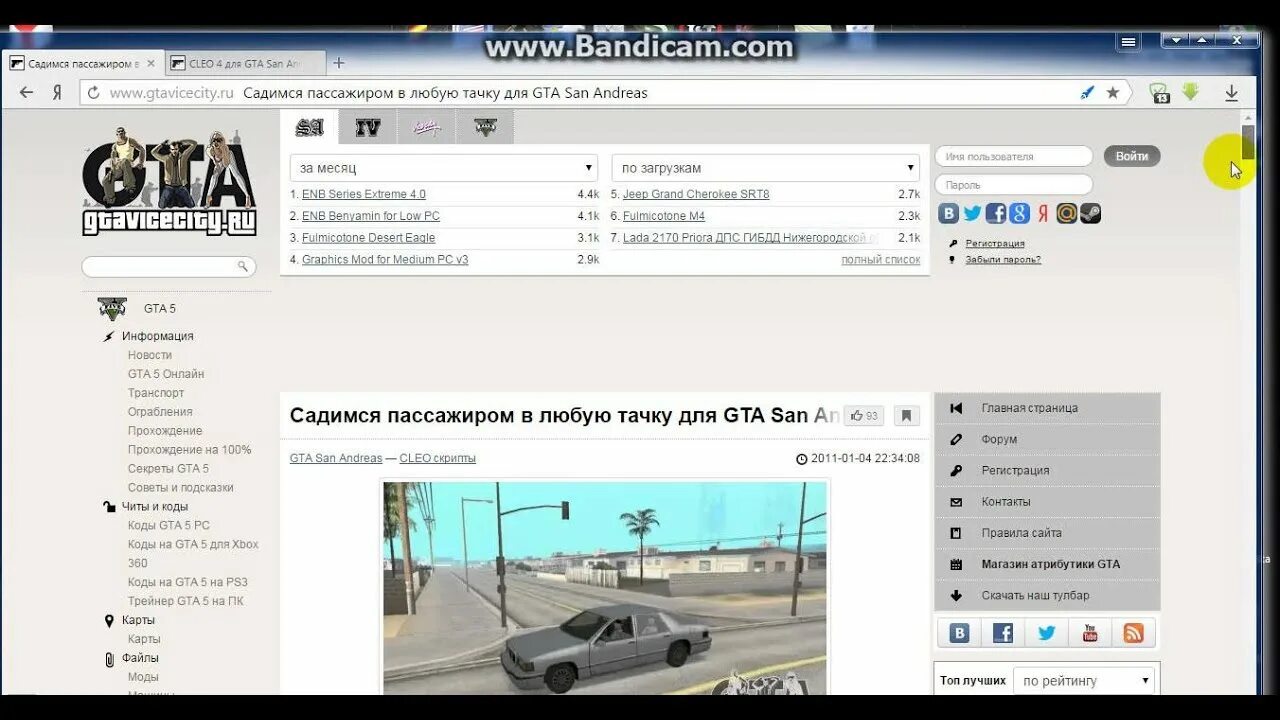Screen dimensions: 1280x720
Task: Select the GTA V game tab
Action: click(485, 127)
